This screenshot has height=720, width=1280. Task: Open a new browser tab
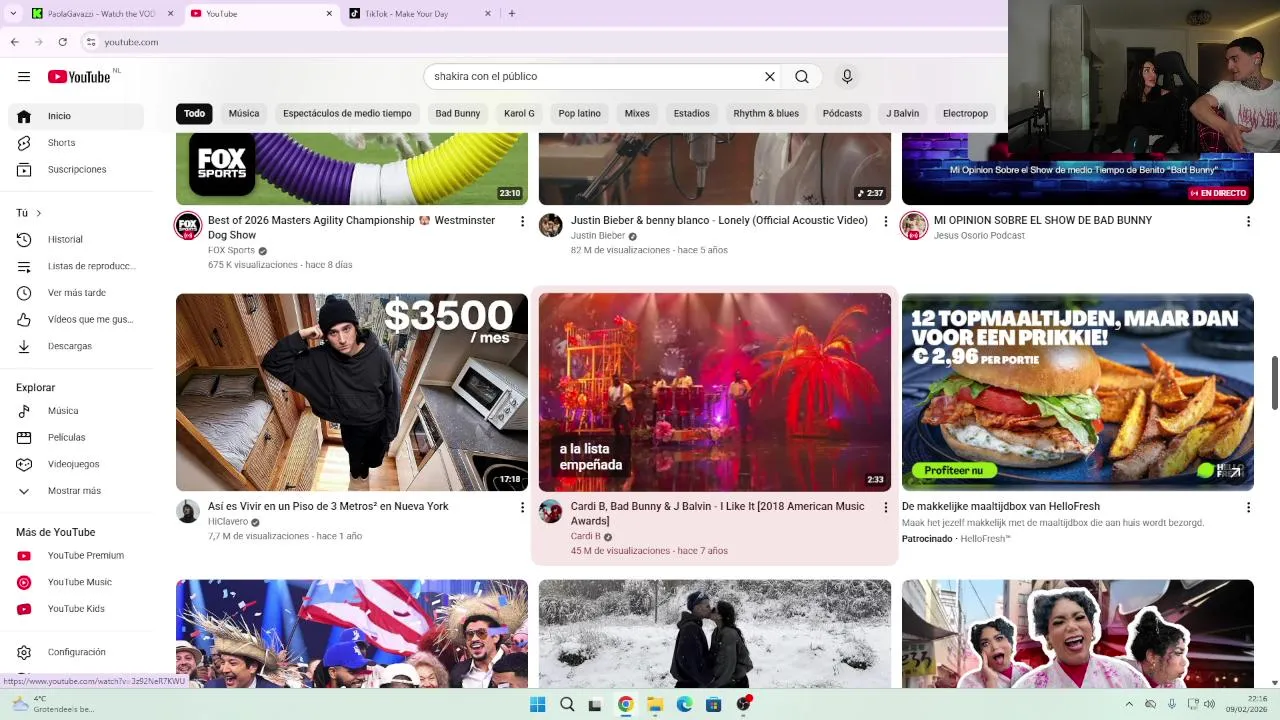(x=512, y=14)
